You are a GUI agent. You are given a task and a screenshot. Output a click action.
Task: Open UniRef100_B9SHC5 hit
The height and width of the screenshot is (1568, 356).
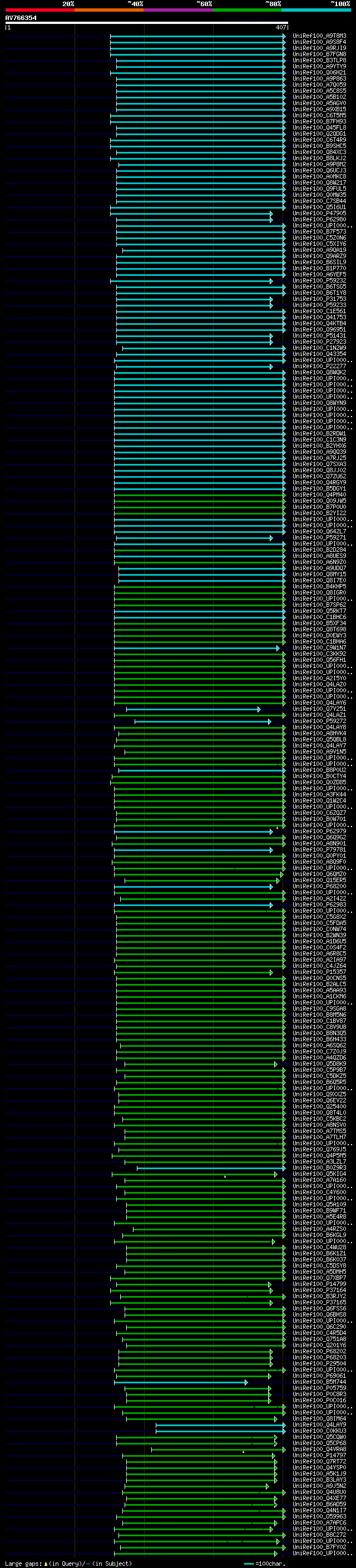click(319, 146)
